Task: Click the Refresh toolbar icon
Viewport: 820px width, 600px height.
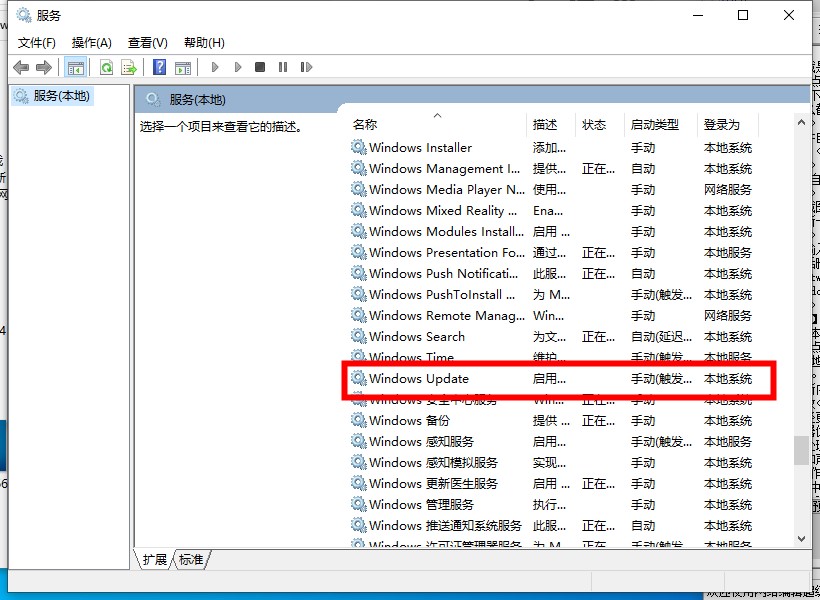Action: pyautogui.click(x=106, y=67)
